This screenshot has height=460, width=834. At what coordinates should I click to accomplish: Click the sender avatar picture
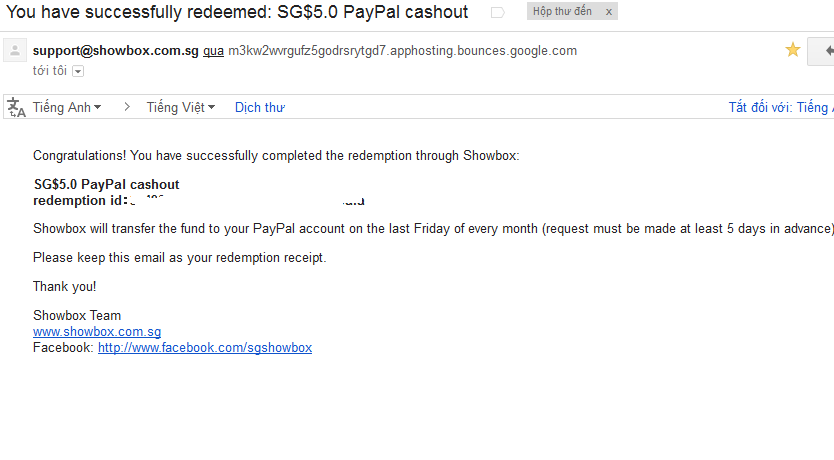[15, 50]
